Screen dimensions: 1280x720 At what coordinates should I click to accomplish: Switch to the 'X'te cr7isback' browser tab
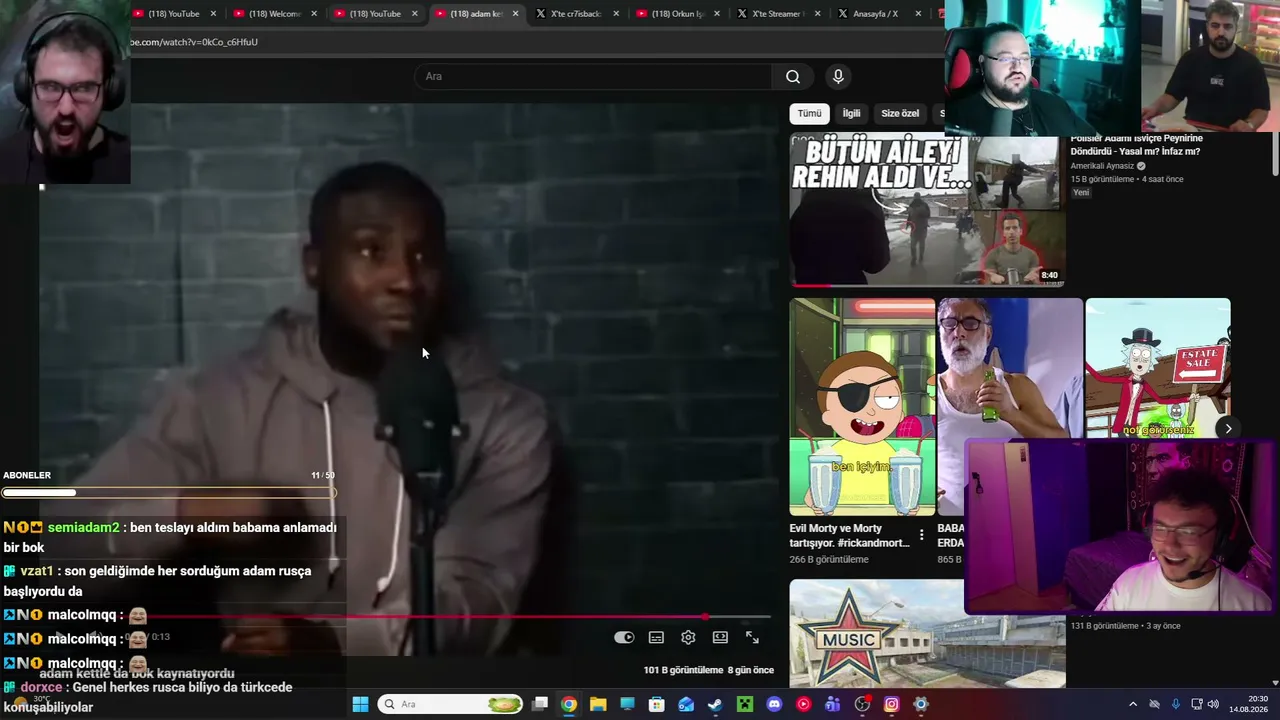click(576, 14)
